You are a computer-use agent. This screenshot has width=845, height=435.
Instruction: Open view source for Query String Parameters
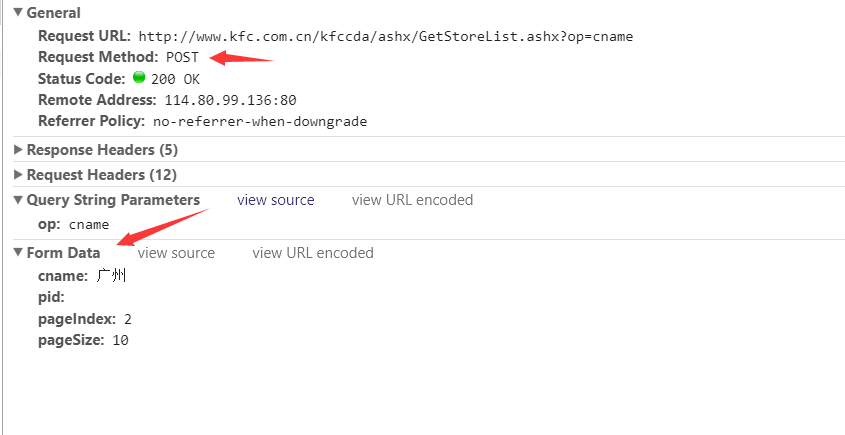pyautogui.click(x=275, y=200)
